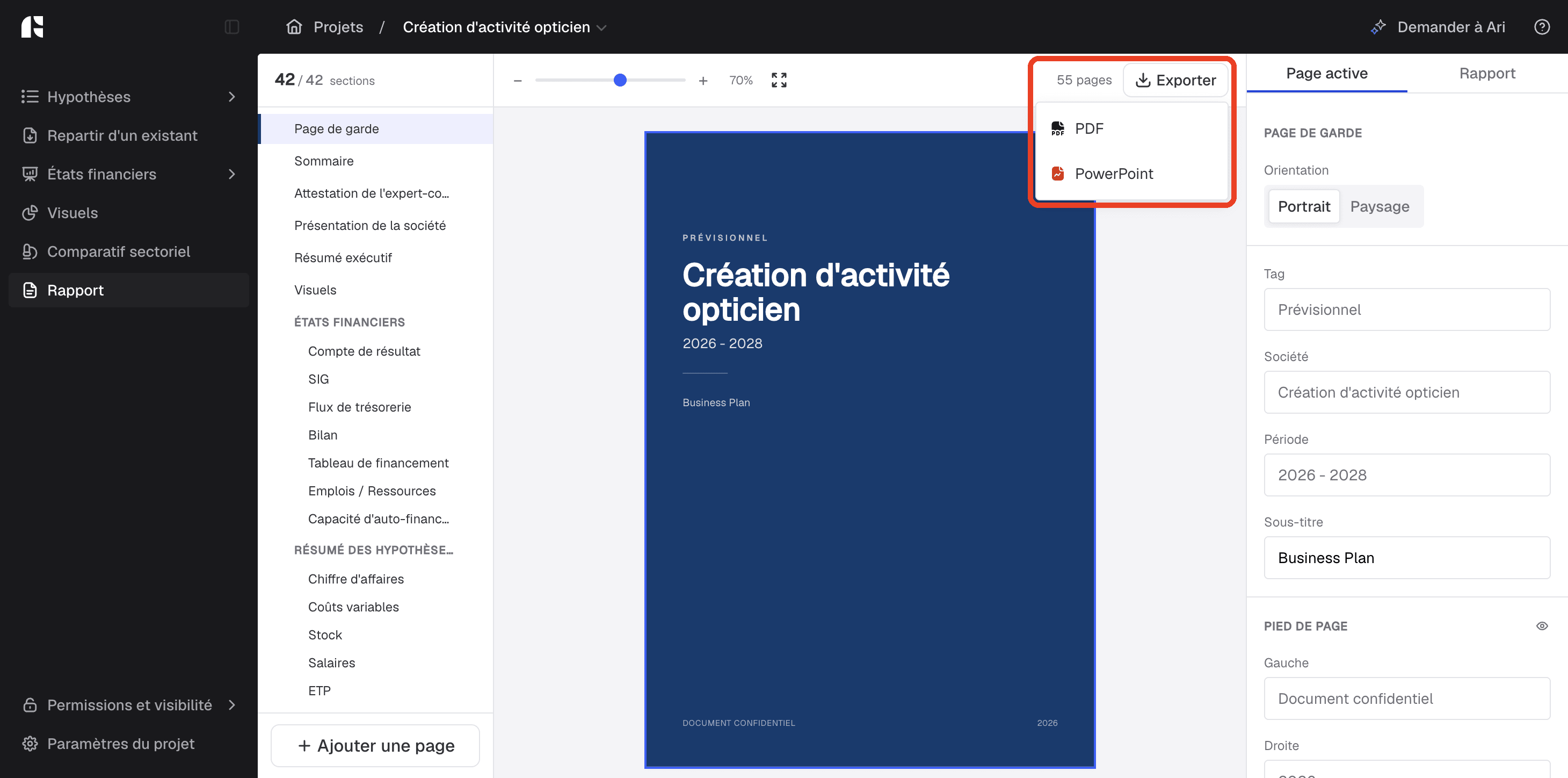Screen dimensions: 1568x778
Task: Open the Projets breadcrumb link
Action: [x=338, y=27]
